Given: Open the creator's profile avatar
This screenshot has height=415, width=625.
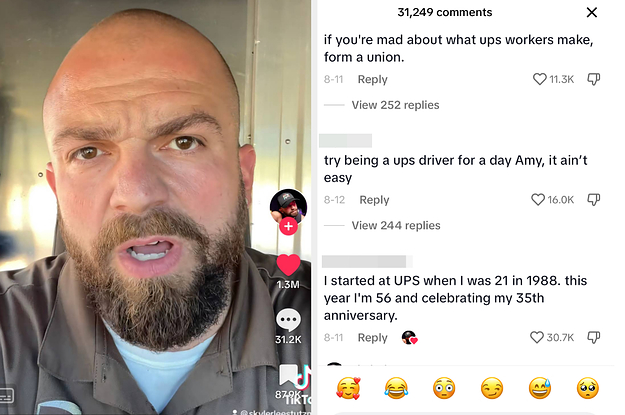Looking at the screenshot, I should coord(288,207).
